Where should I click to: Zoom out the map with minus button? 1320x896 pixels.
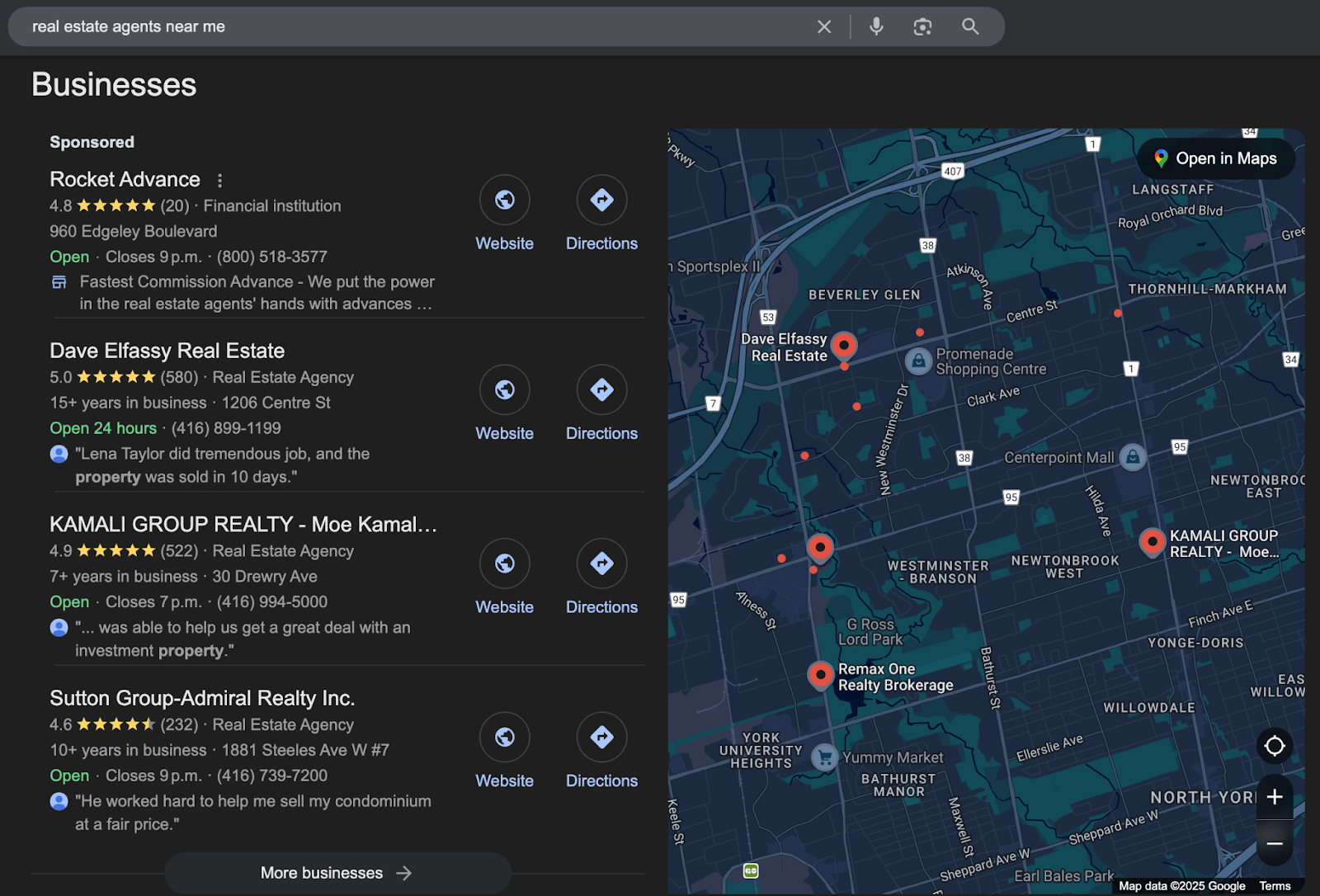[x=1275, y=843]
